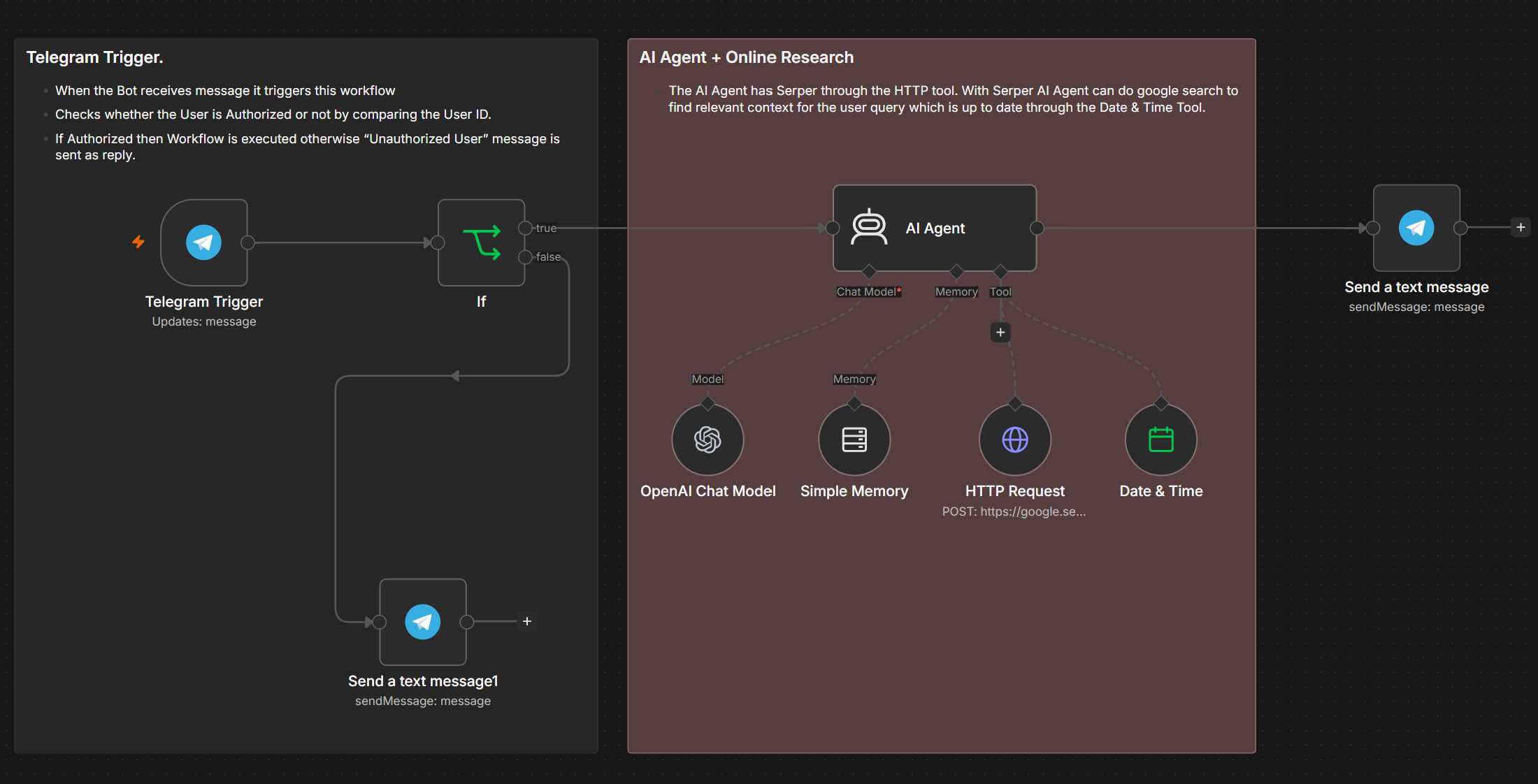The height and width of the screenshot is (784, 1538).
Task: Click AI Agent's Tool diamond connector
Action: (1000, 271)
